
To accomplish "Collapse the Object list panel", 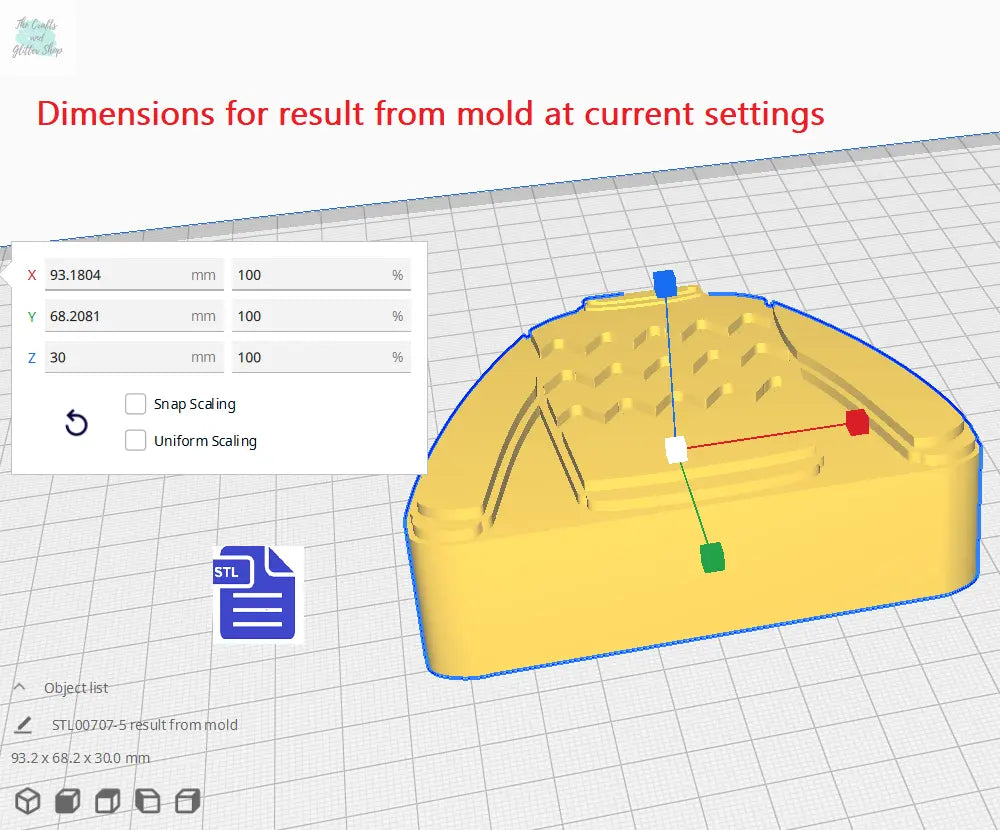I will pyautogui.click(x=19, y=688).
